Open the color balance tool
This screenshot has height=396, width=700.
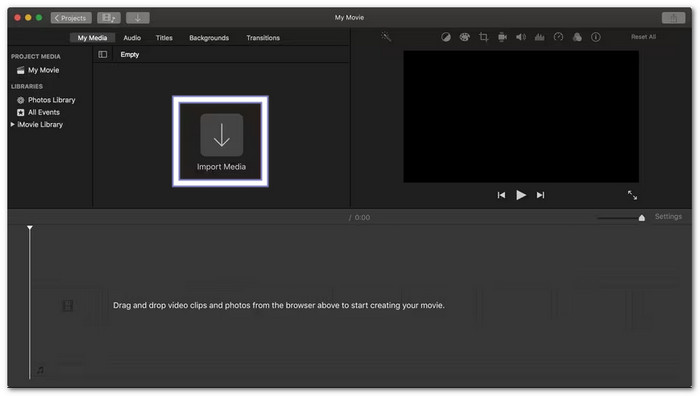446,37
